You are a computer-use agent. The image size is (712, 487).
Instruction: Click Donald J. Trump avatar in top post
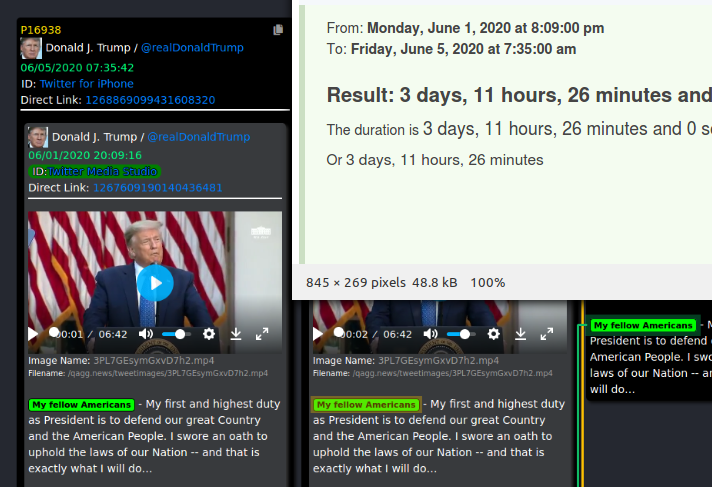click(x=30, y=47)
